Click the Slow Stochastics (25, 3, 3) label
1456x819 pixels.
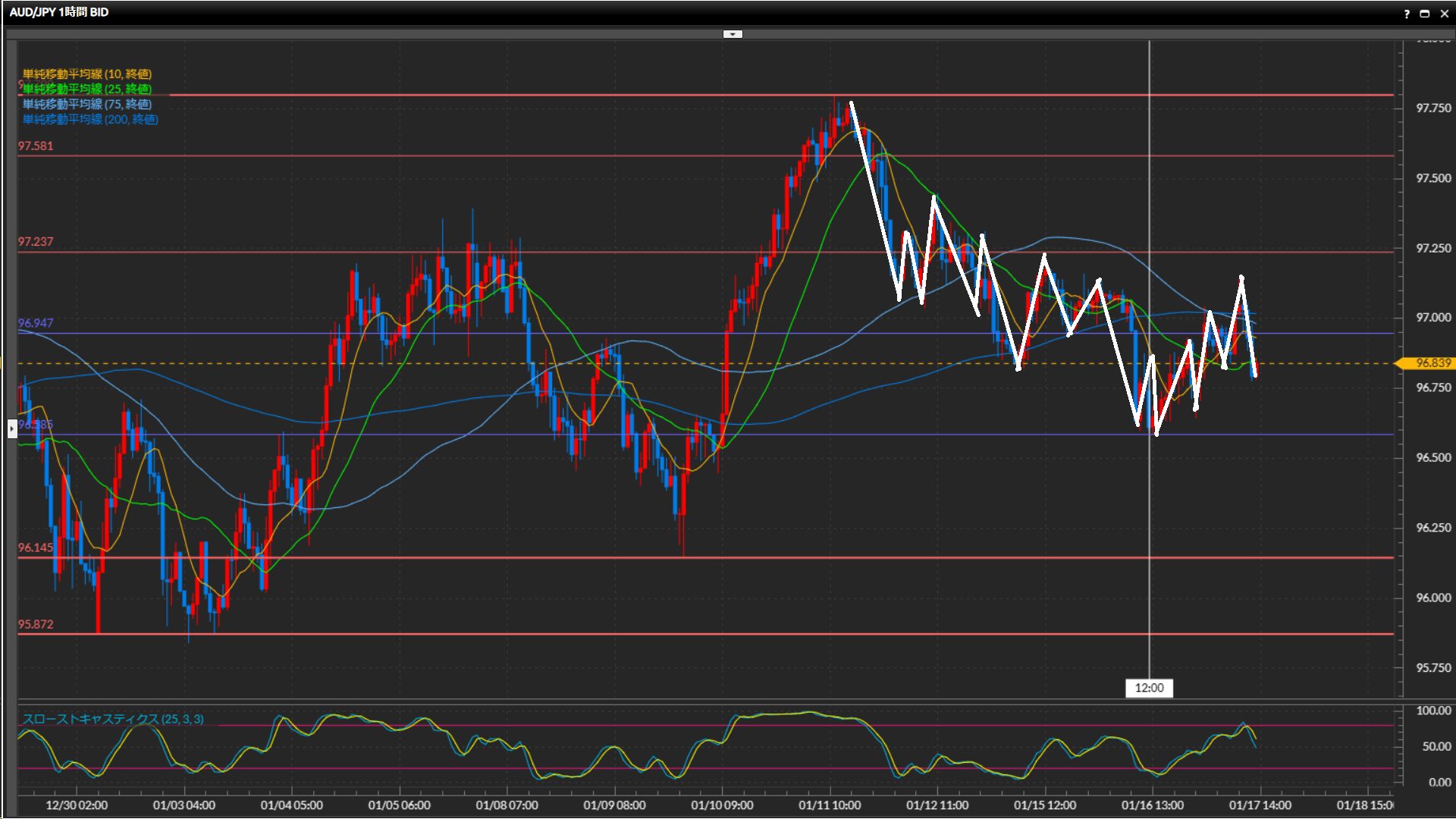113,719
